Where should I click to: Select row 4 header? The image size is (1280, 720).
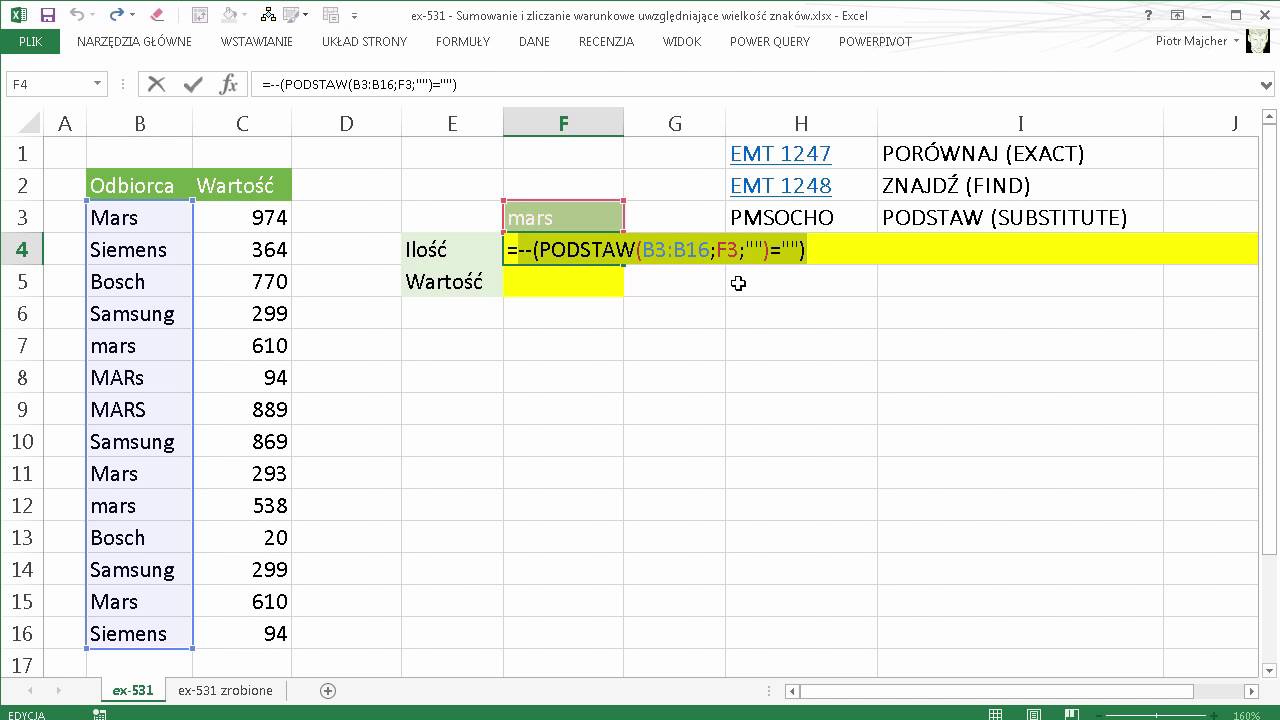(21, 249)
